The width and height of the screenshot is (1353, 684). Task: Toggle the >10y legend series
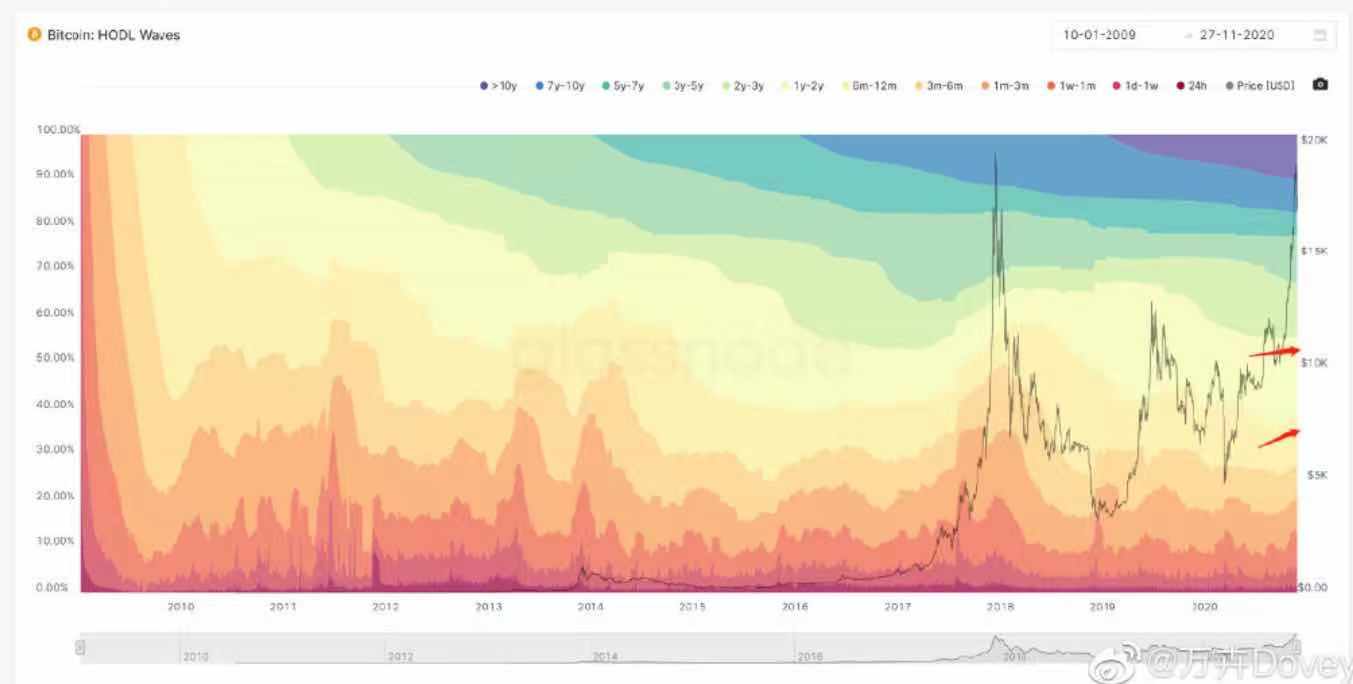click(x=499, y=86)
